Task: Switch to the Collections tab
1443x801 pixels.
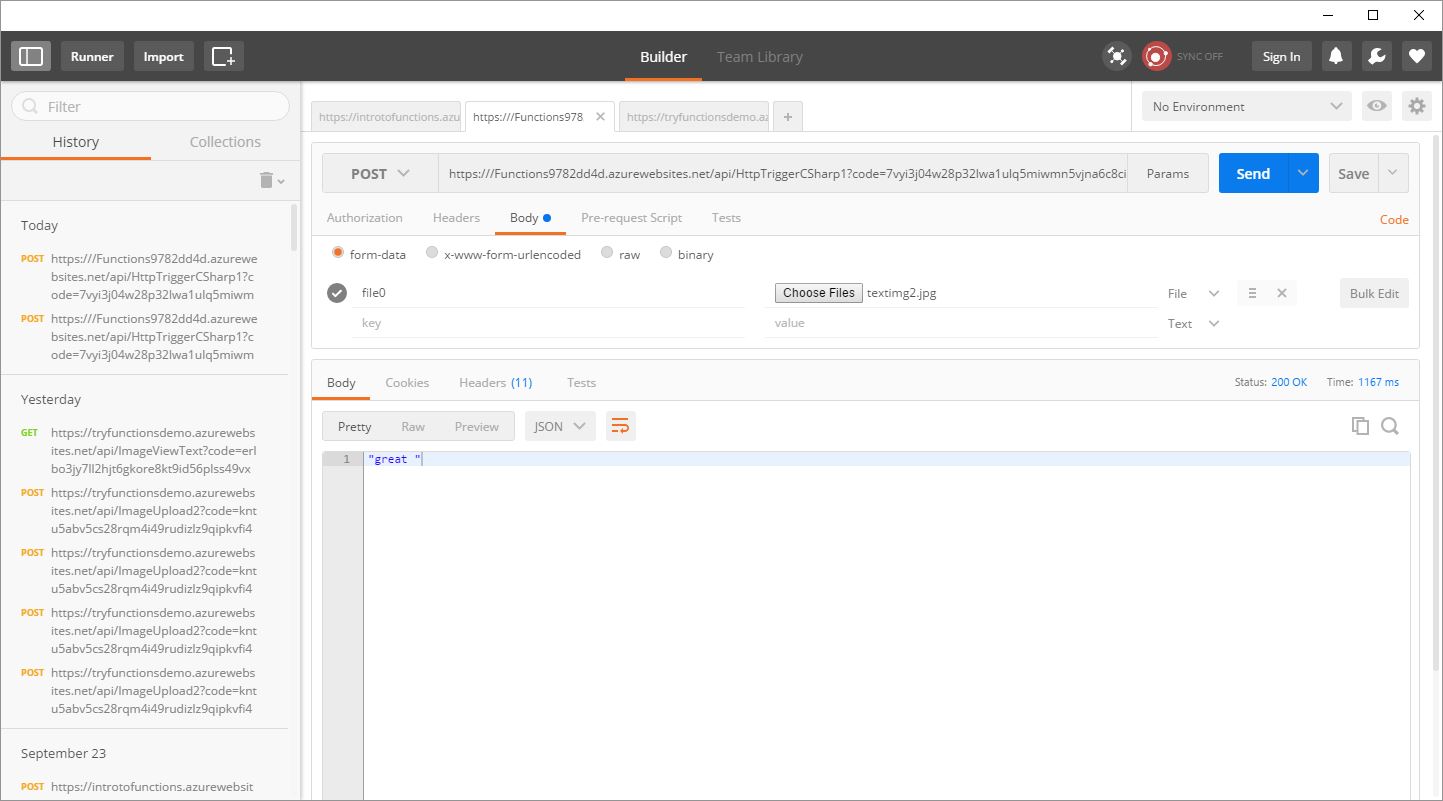Action: (225, 142)
